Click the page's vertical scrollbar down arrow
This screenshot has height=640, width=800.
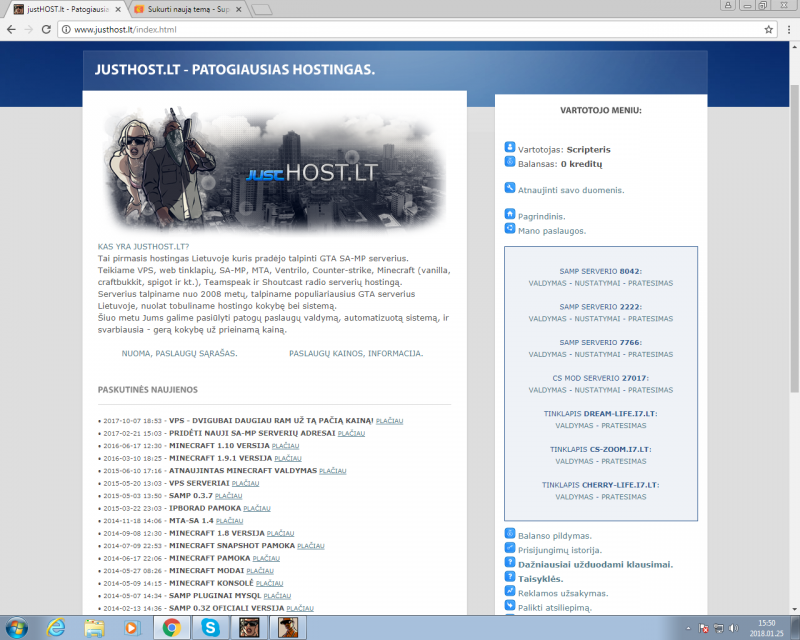click(x=794, y=608)
